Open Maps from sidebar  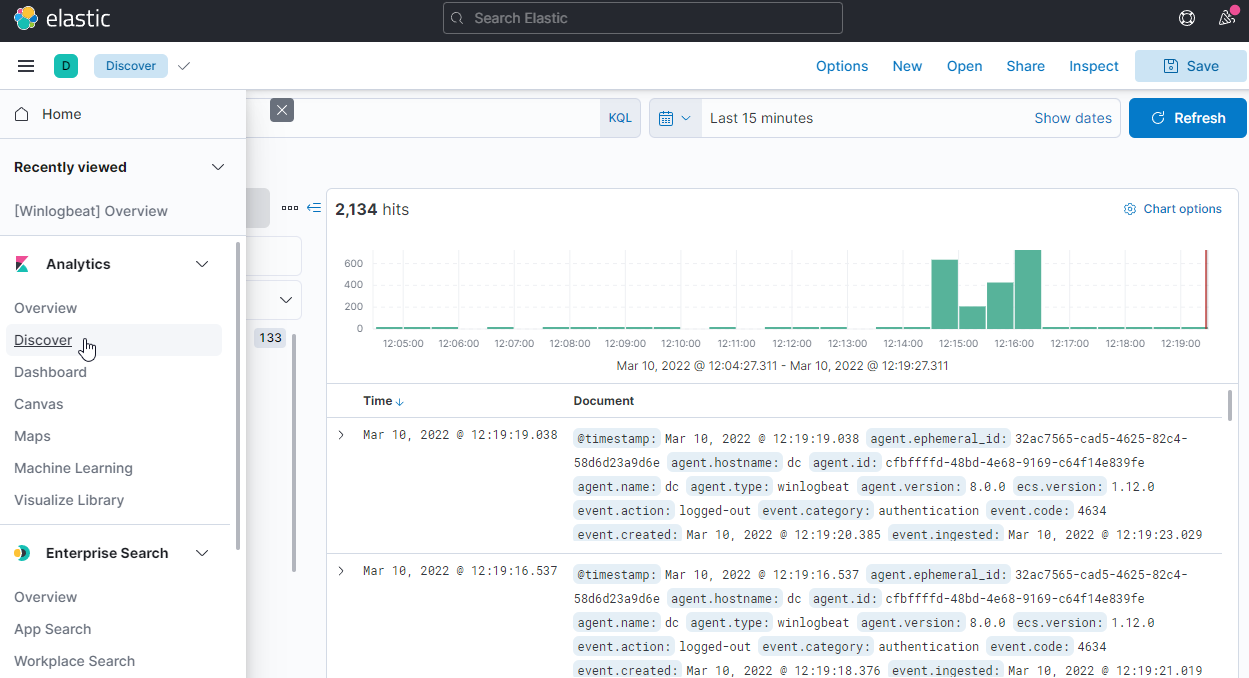[x=32, y=436]
